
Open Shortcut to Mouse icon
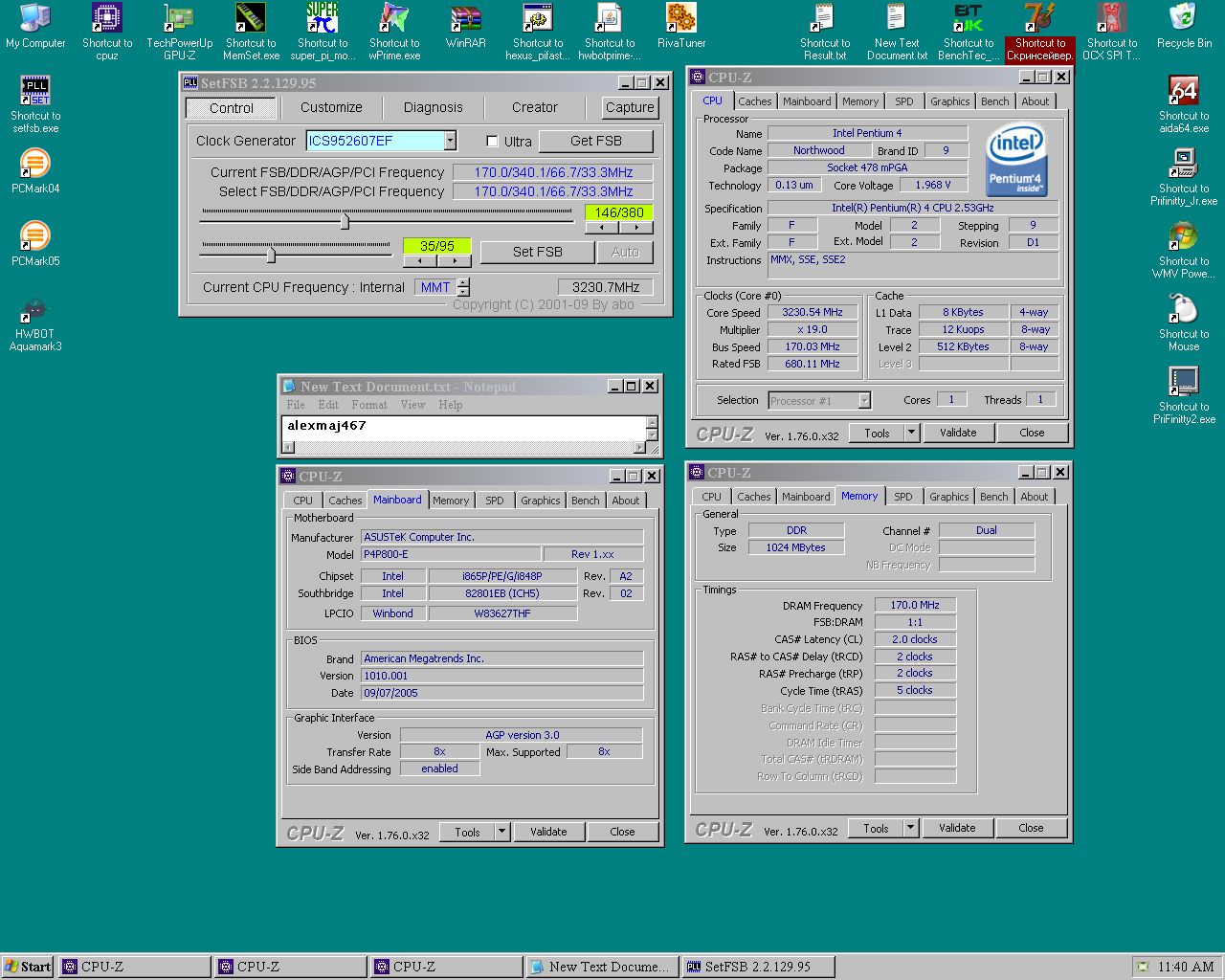[x=1184, y=323]
